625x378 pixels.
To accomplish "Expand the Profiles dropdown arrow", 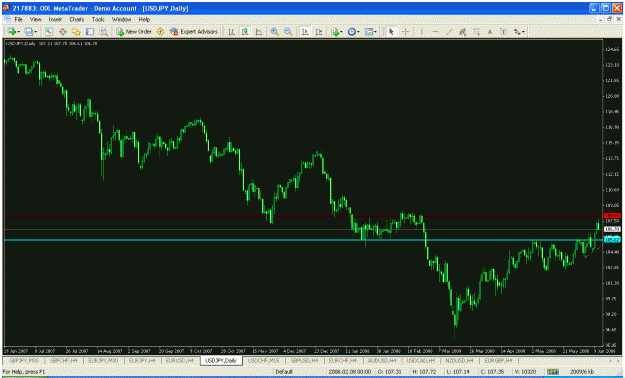I will click(35, 32).
